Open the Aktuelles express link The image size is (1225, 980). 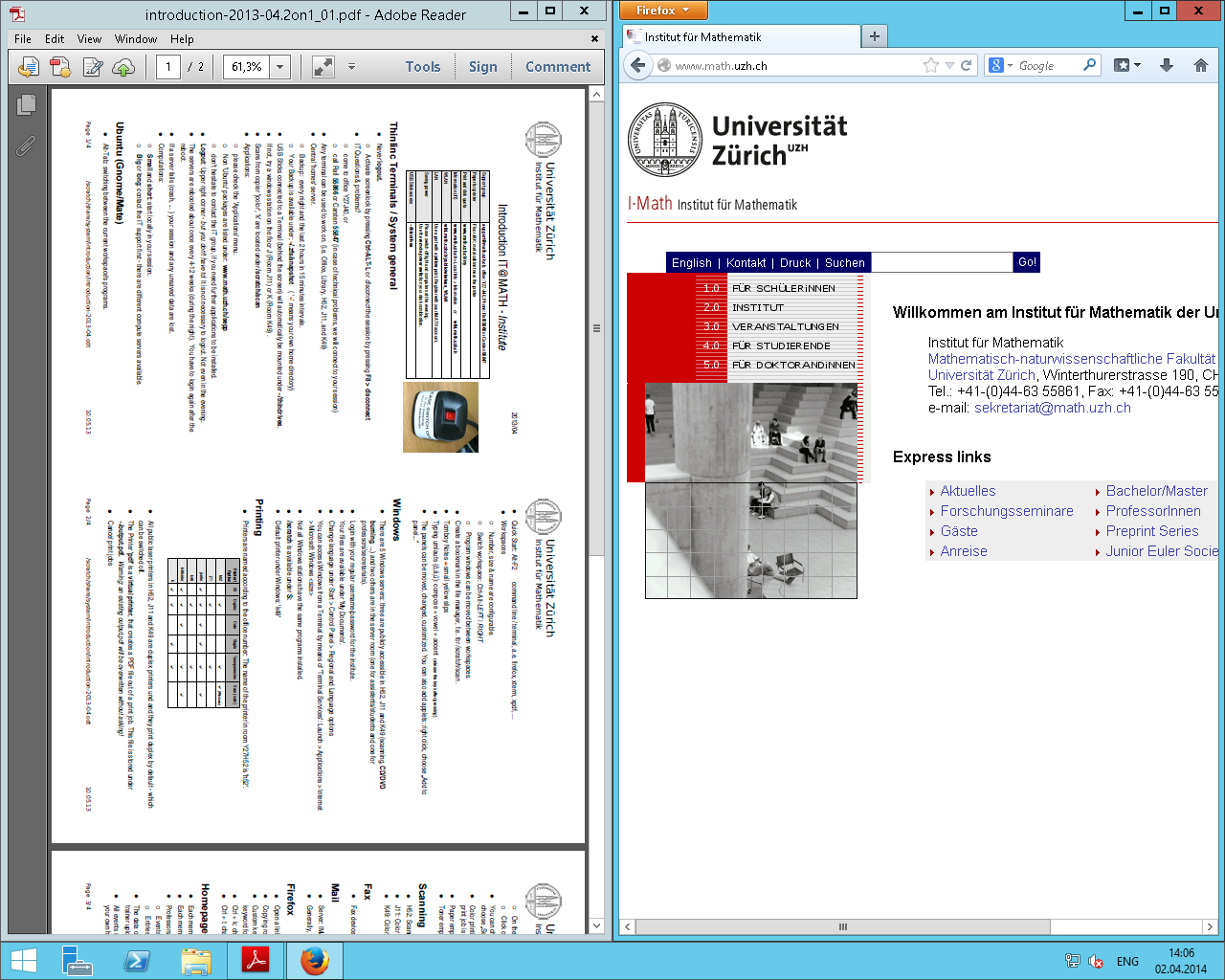(968, 491)
